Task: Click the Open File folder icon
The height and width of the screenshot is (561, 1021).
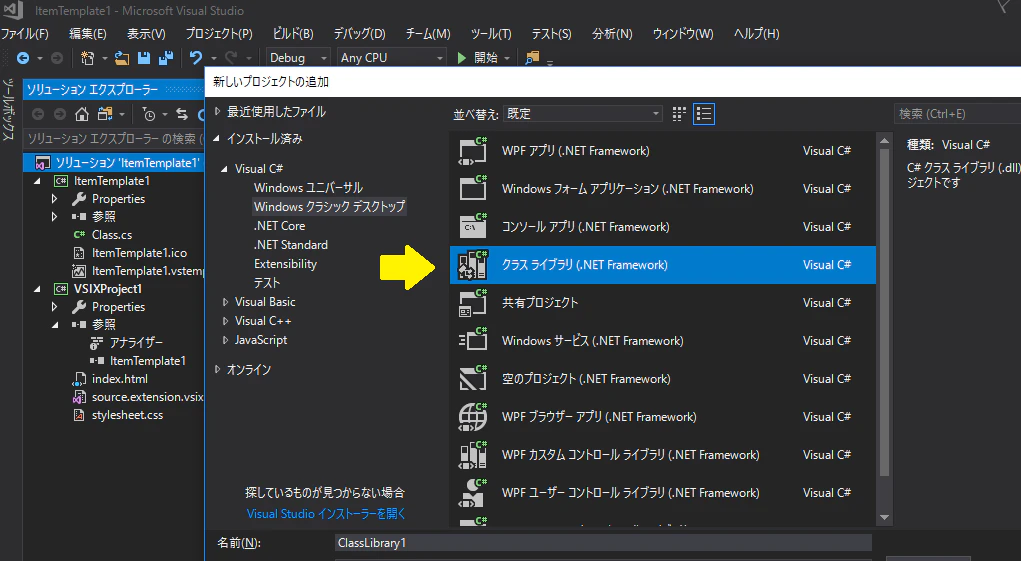Action: pyautogui.click(x=122, y=58)
